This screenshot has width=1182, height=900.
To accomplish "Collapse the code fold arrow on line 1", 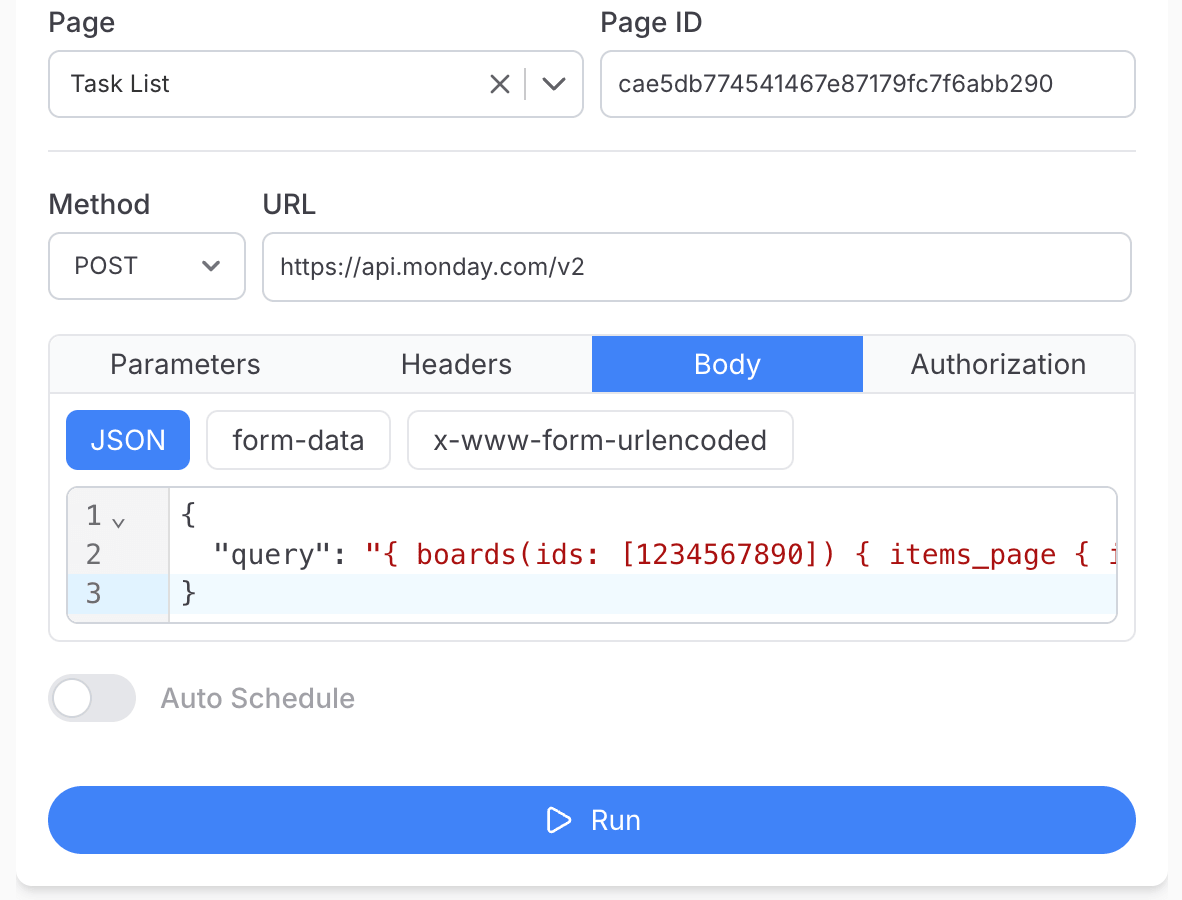I will [118, 522].
